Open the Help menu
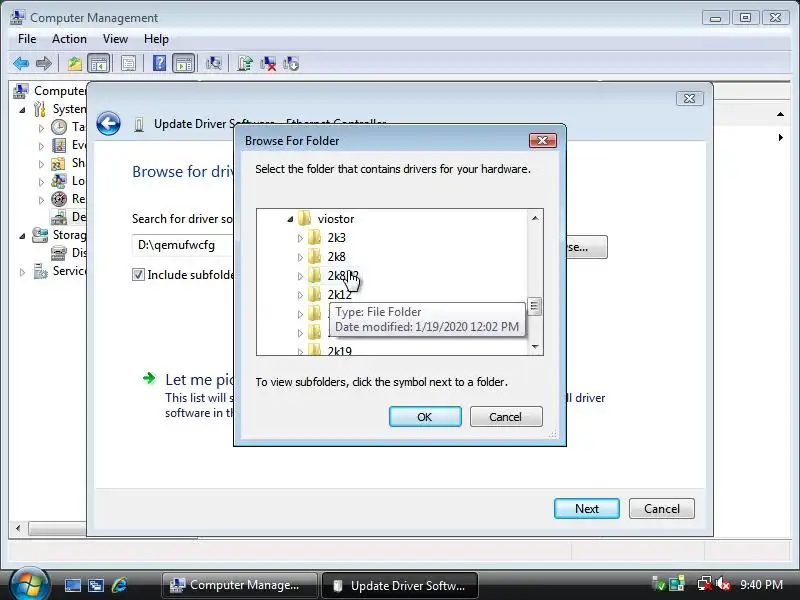 [x=156, y=39]
